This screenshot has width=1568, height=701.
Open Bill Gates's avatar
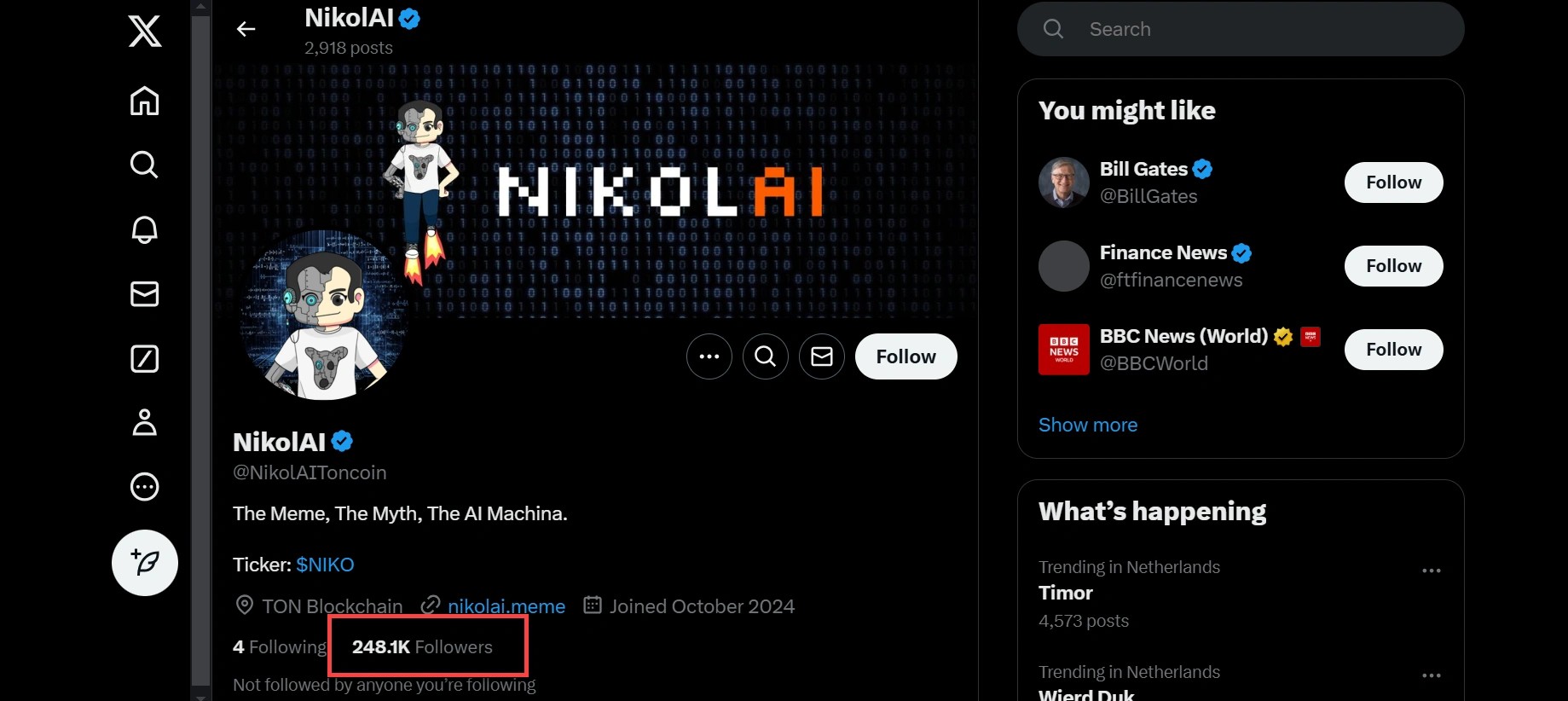coord(1064,182)
